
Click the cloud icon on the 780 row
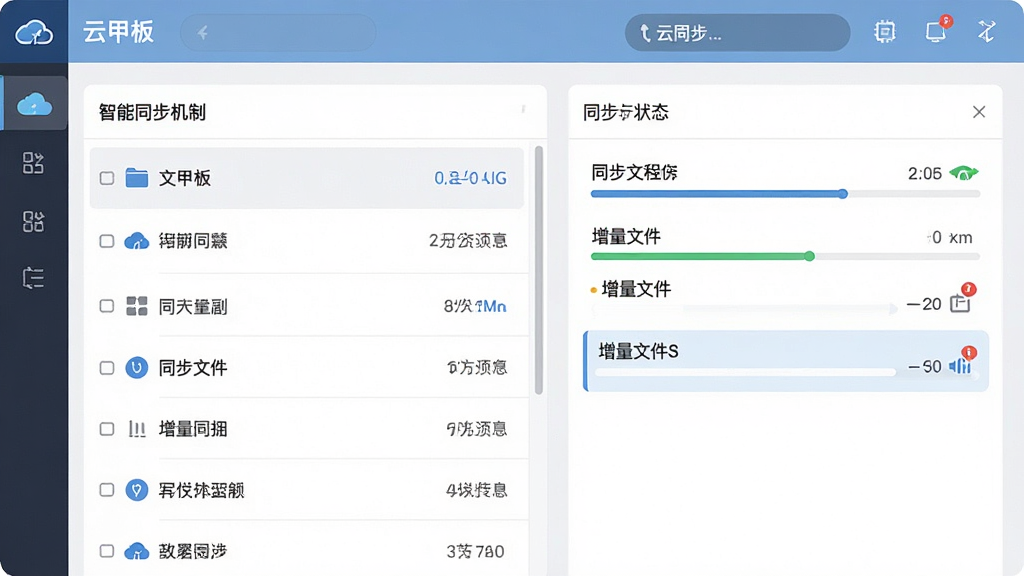[136, 551]
